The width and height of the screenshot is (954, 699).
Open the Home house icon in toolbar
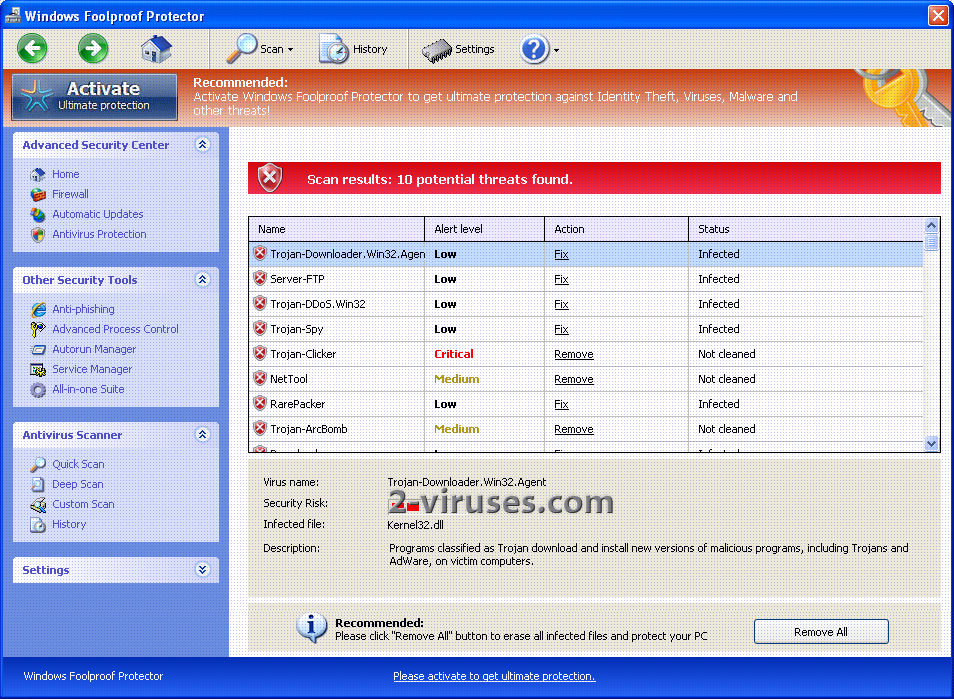(156, 49)
